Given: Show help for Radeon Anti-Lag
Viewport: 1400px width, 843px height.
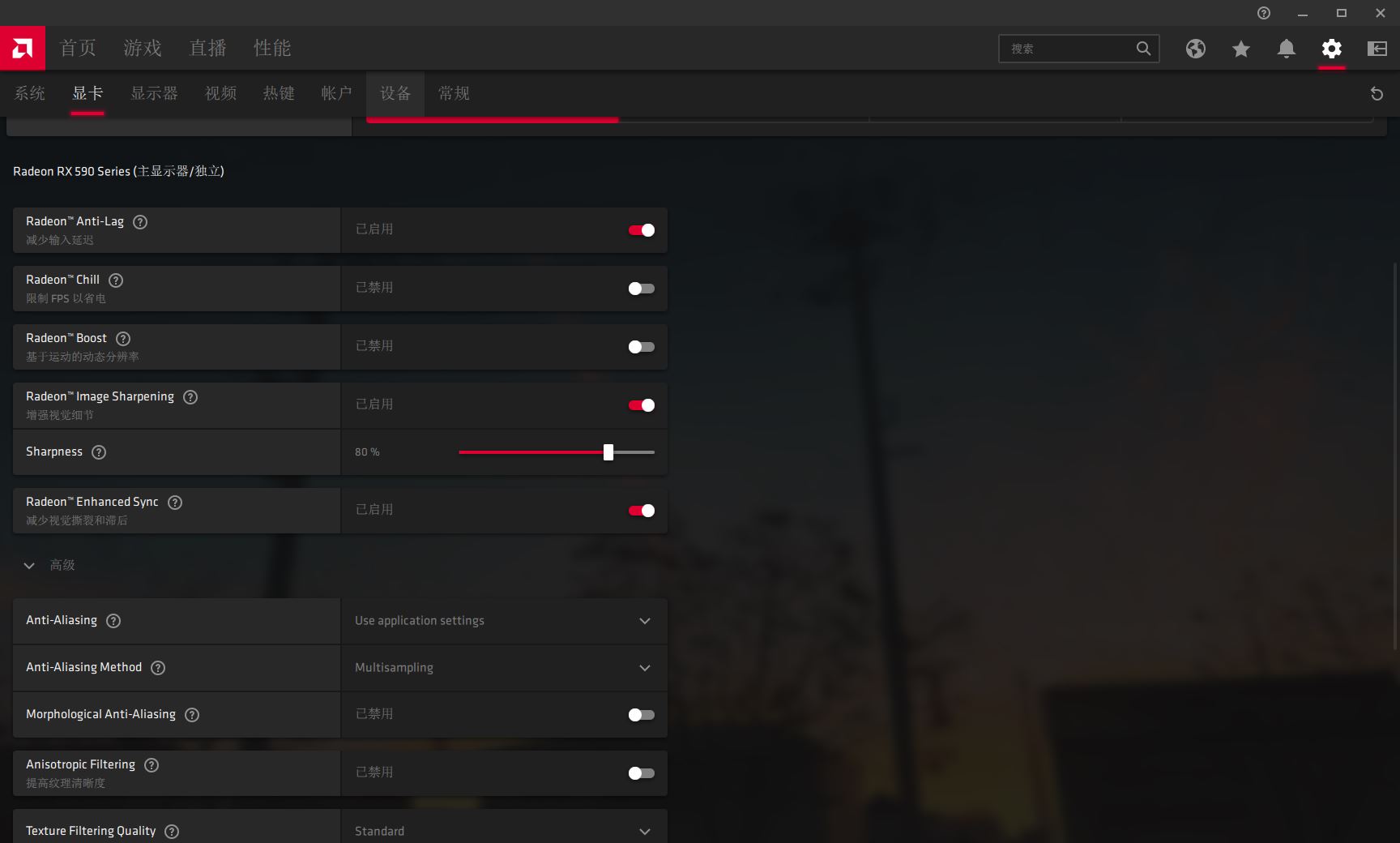Looking at the screenshot, I should pyautogui.click(x=140, y=222).
